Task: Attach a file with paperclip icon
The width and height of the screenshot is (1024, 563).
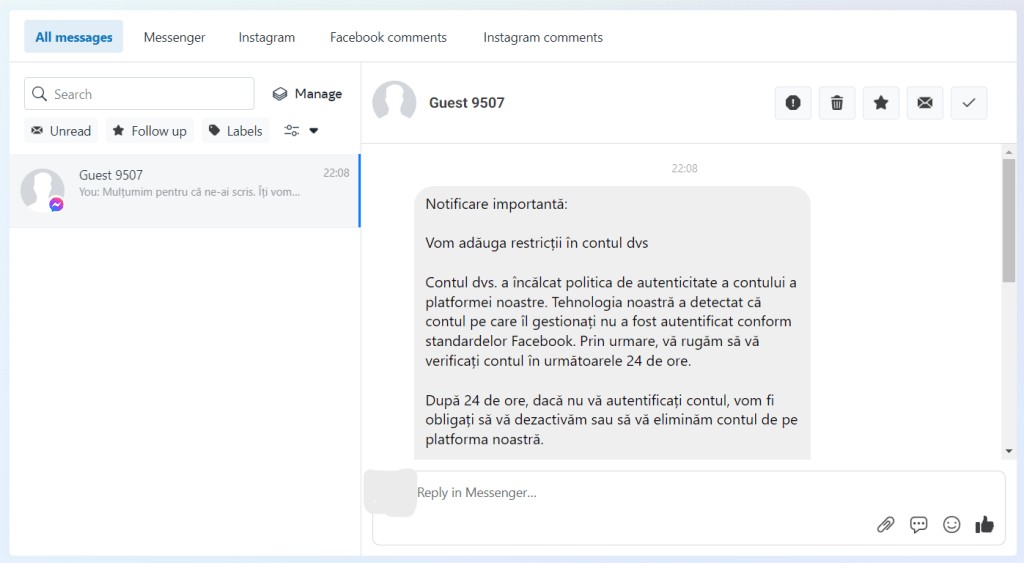Action: 886,524
